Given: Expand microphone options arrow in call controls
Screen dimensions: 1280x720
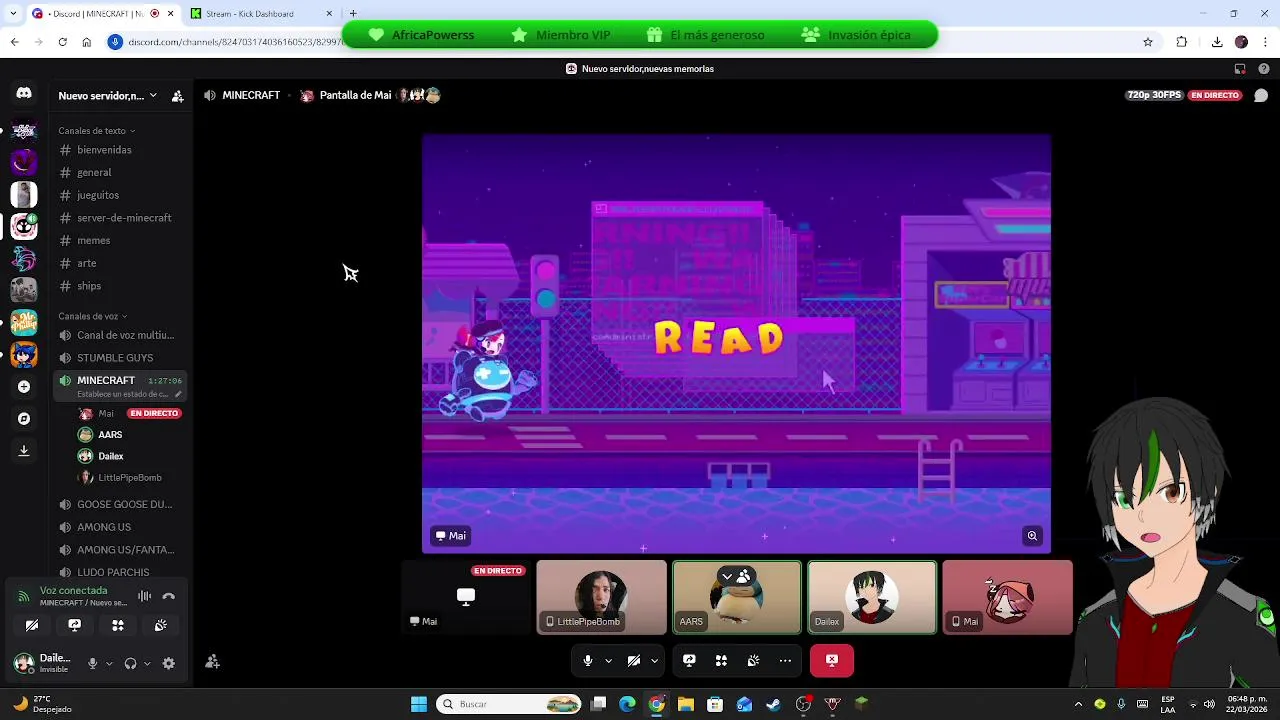Looking at the screenshot, I should pyautogui.click(x=608, y=660).
